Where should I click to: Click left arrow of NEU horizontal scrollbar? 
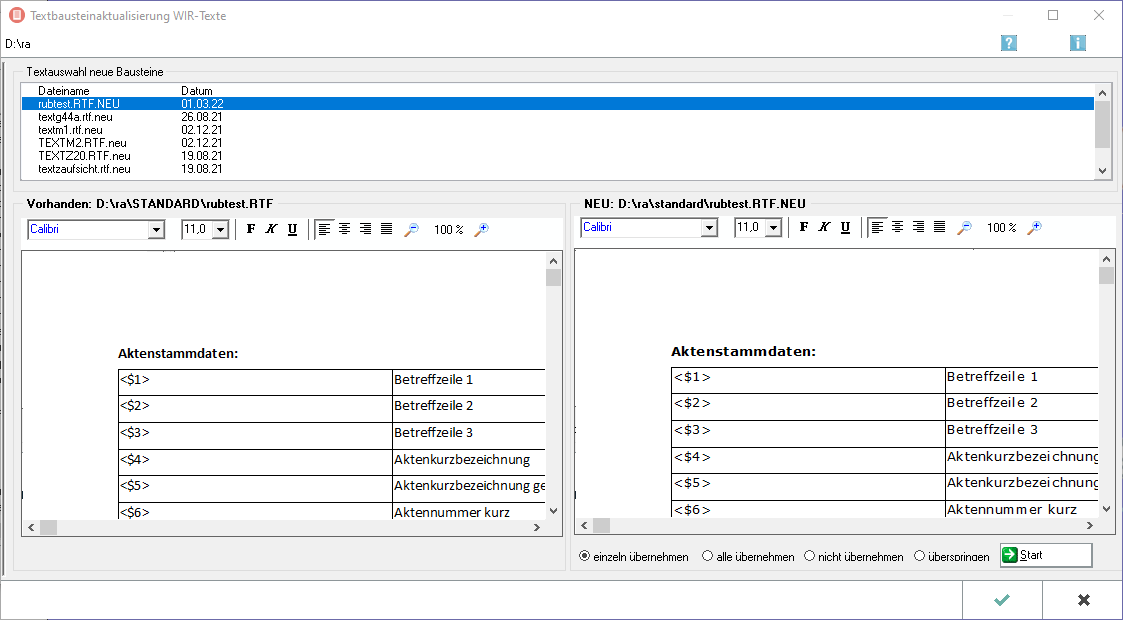click(x=584, y=525)
